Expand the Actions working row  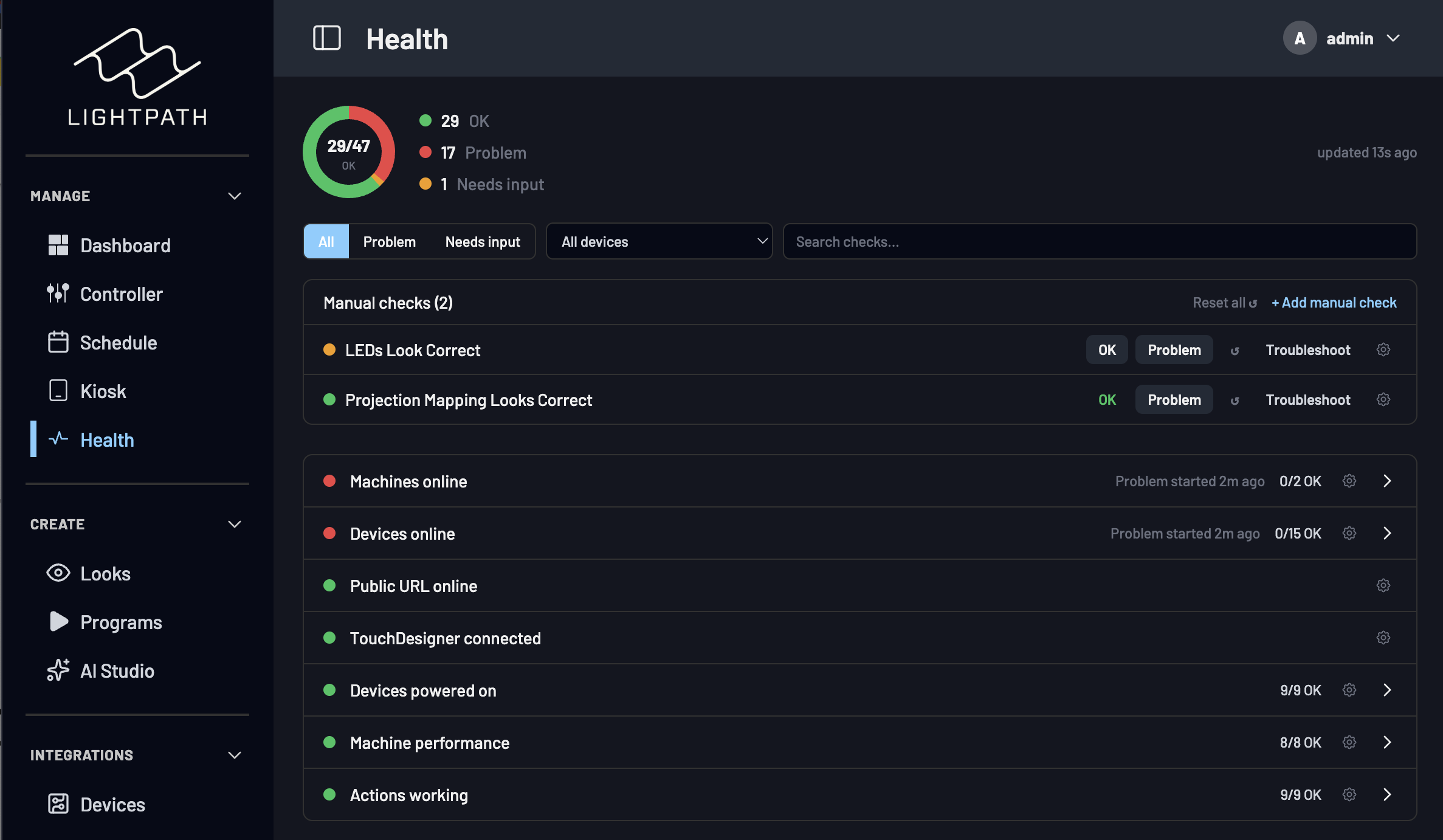[1387, 794]
